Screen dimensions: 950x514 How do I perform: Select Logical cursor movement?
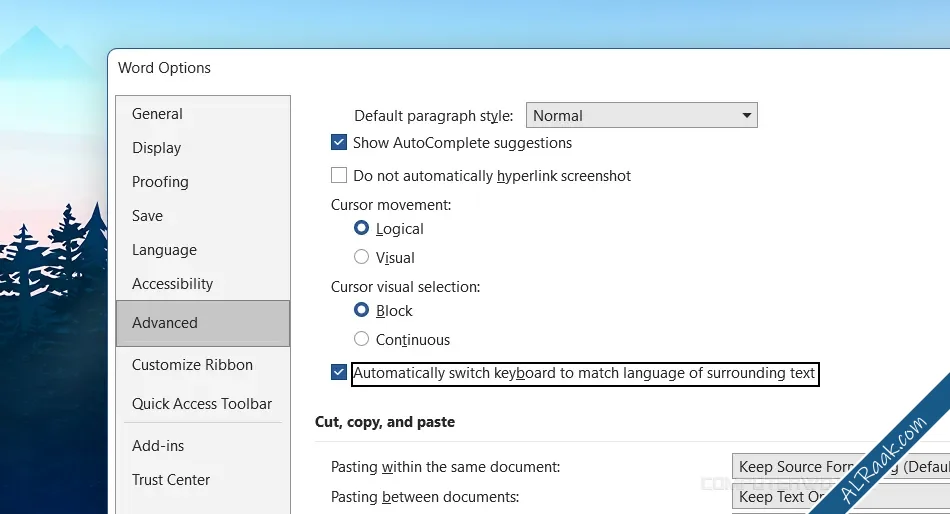[361, 228]
